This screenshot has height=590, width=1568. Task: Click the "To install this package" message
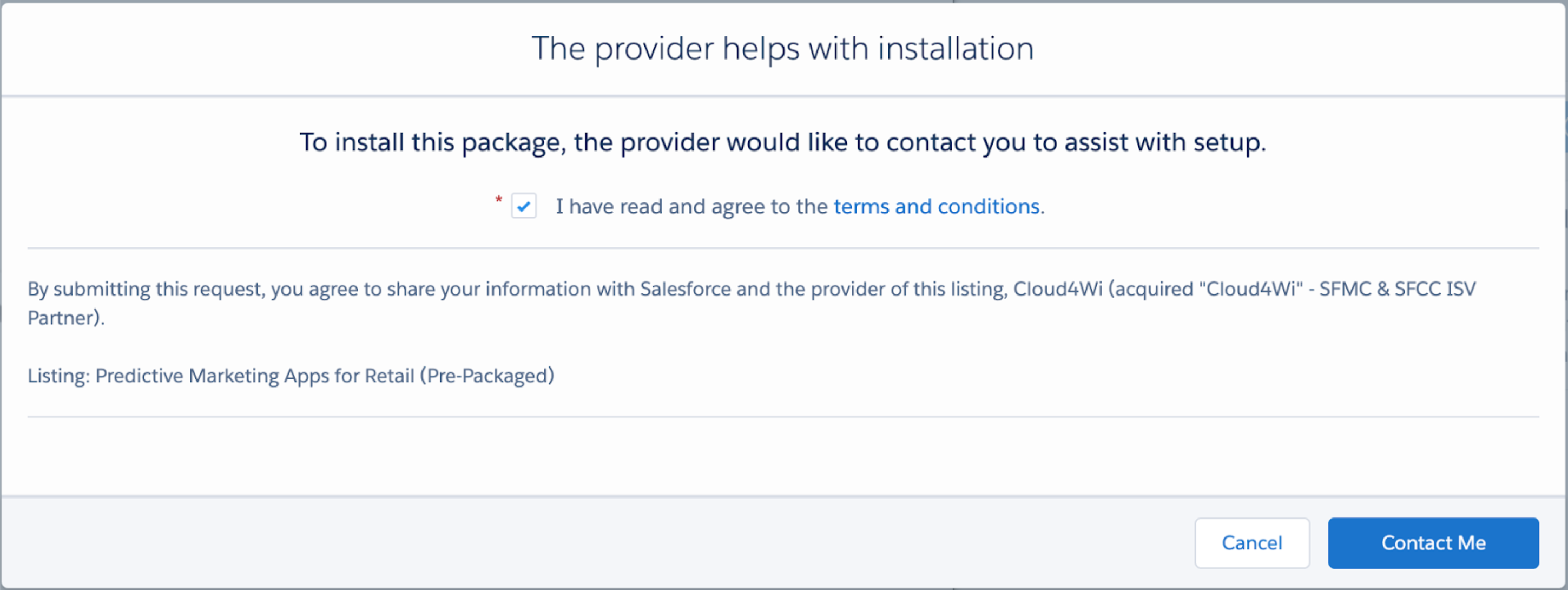pos(783,142)
